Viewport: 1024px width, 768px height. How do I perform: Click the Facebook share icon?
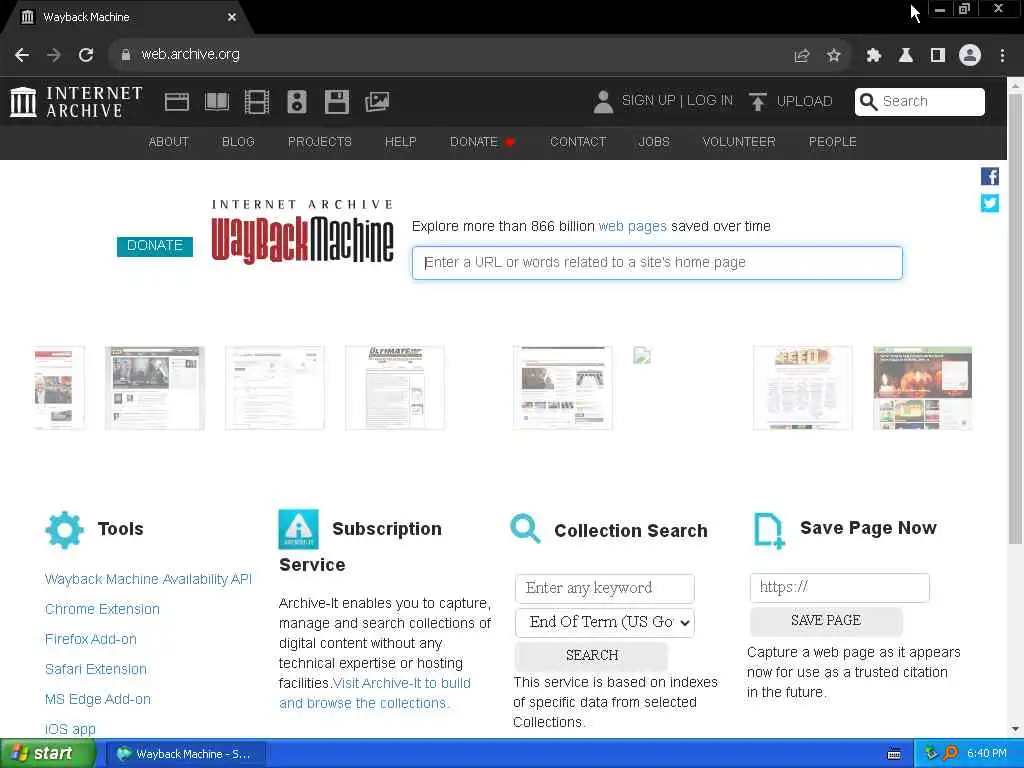tap(989, 176)
